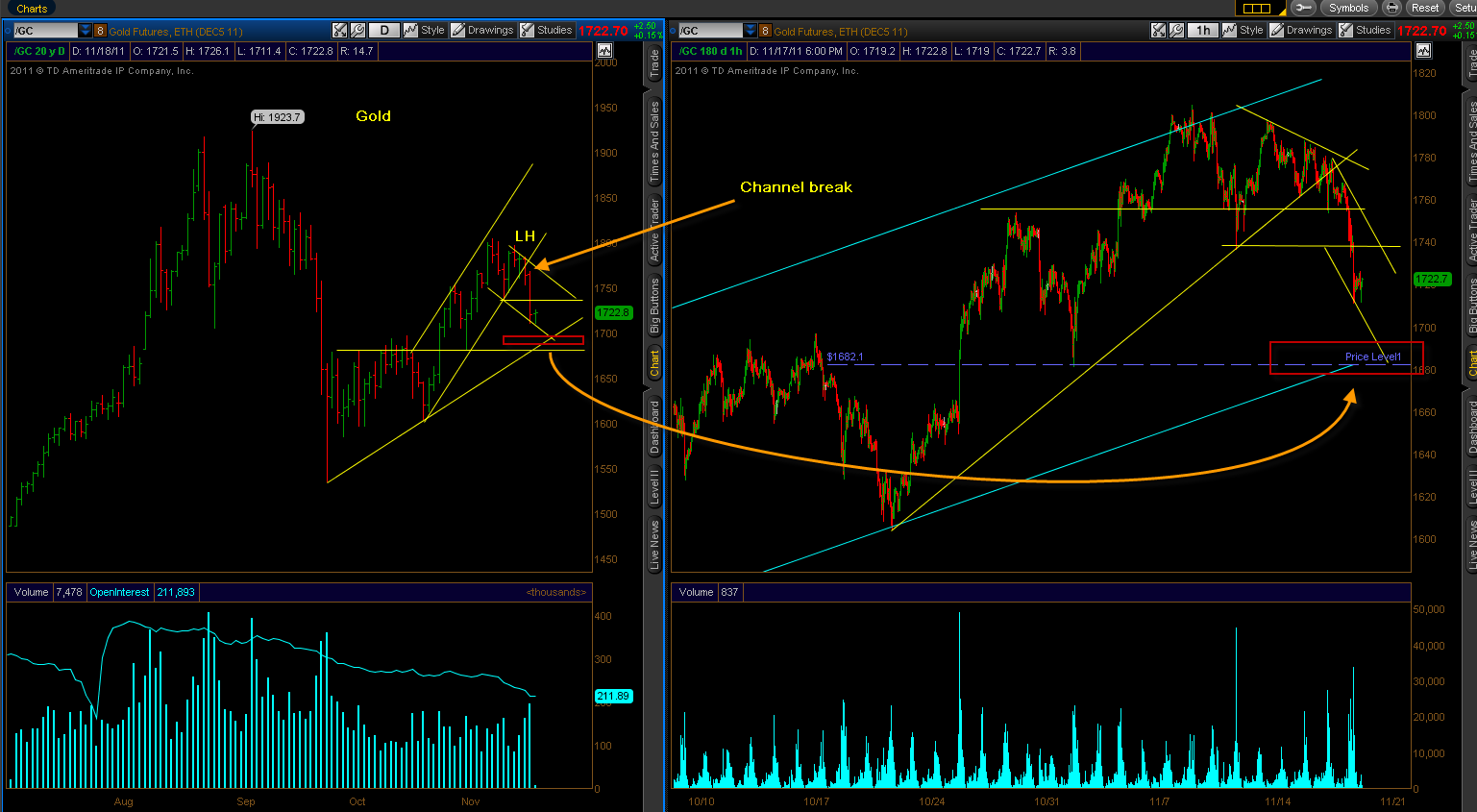Click the green 1722.7 price marker on right axis
The width and height of the screenshot is (1477, 812).
(1431, 279)
